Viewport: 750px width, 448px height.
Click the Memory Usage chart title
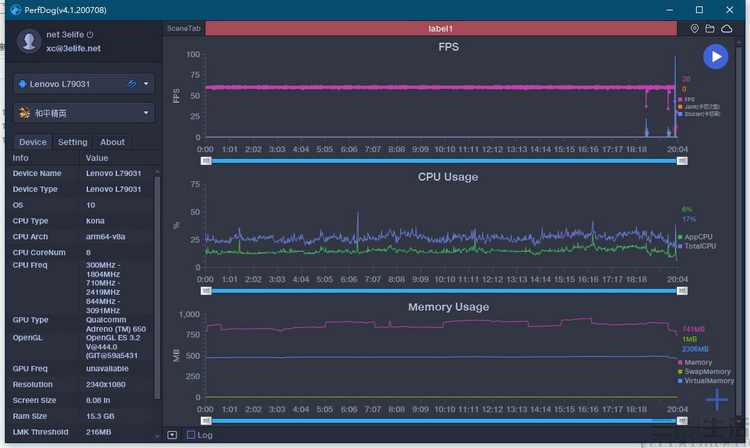(448, 307)
